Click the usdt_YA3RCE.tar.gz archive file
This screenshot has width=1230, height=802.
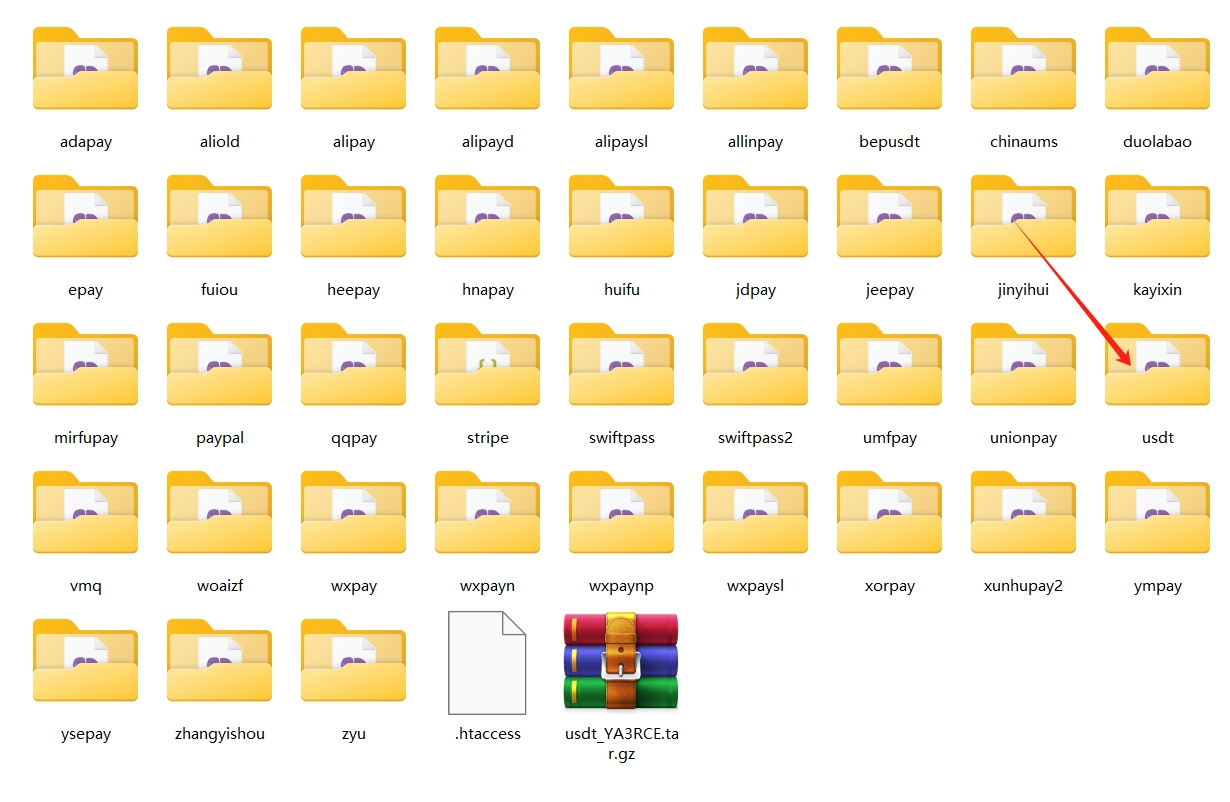click(621, 664)
